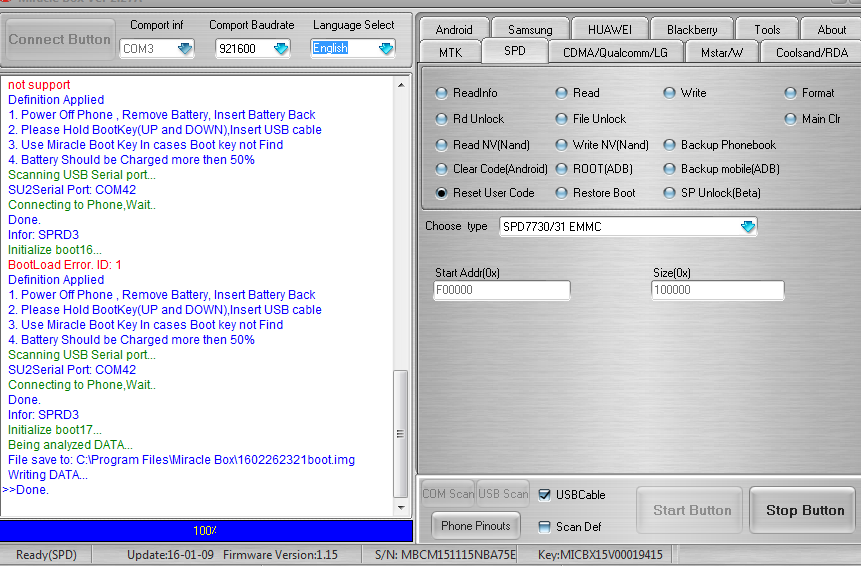Viewport: 861px width, 566px height.
Task: Select the File Unlock radio option
Action: click(561, 119)
